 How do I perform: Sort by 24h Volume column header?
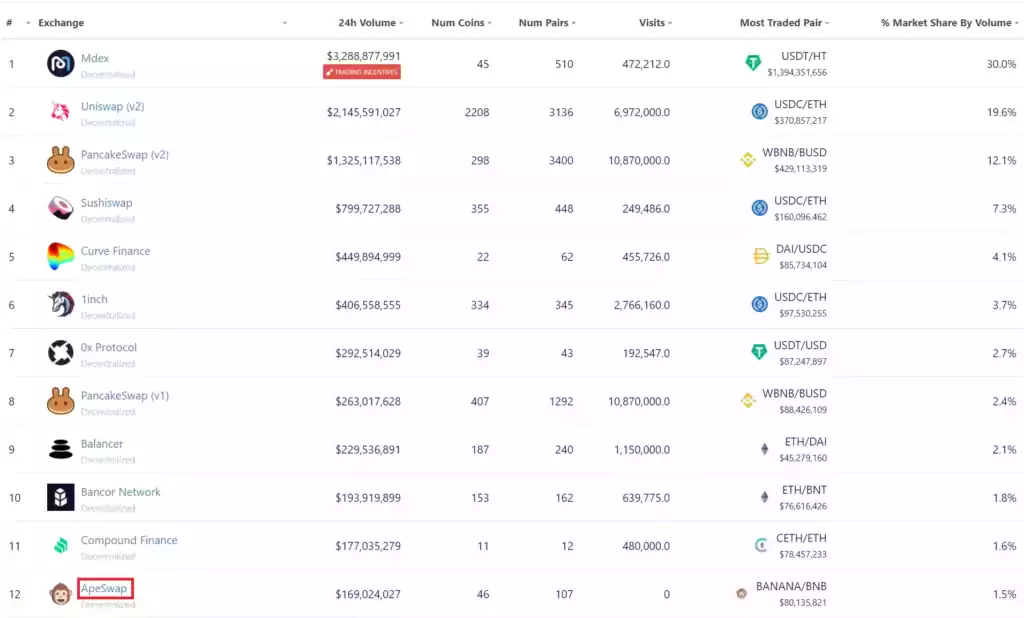(x=367, y=23)
